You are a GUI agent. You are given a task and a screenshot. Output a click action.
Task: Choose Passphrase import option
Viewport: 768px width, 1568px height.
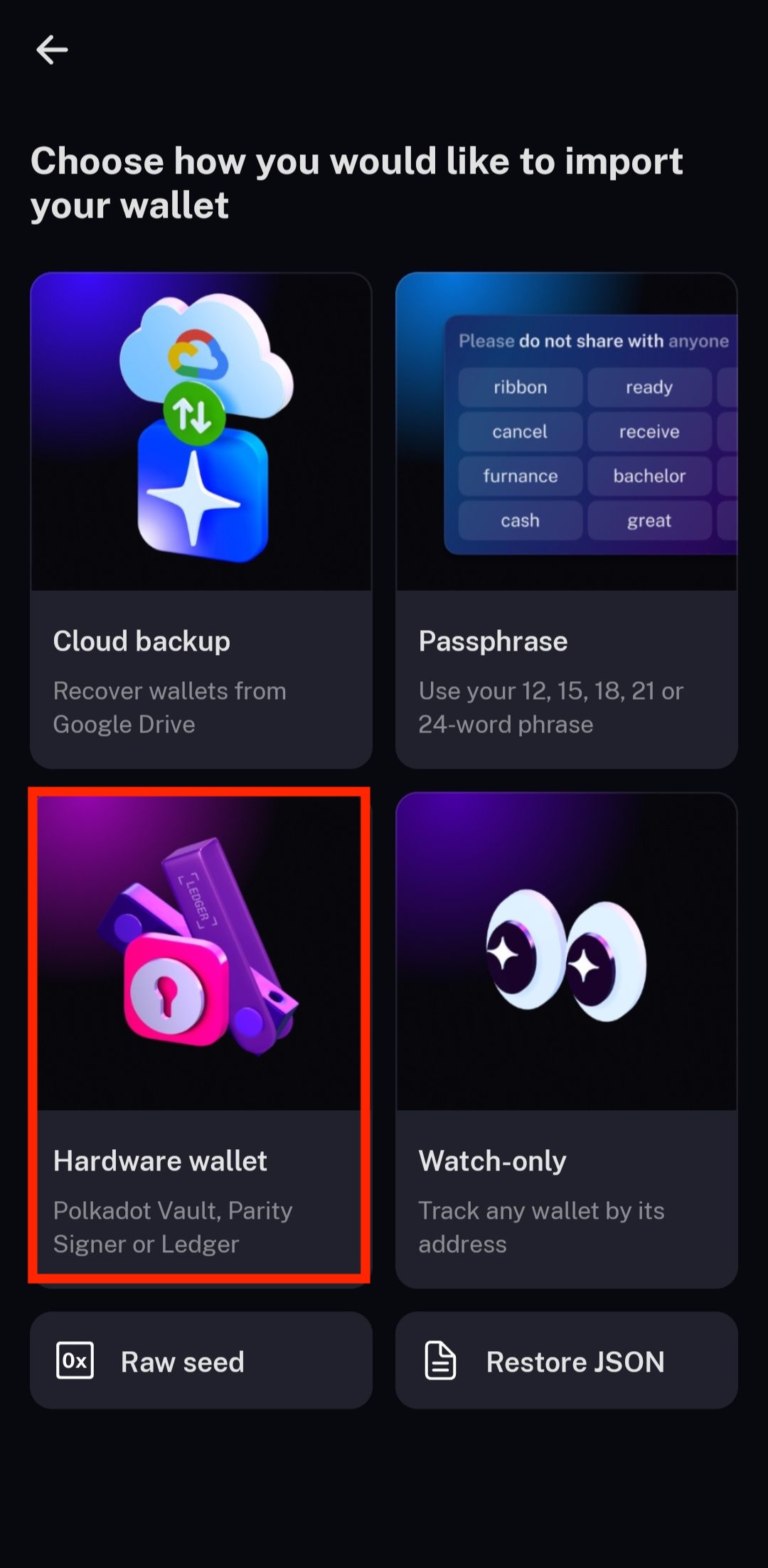click(566, 520)
